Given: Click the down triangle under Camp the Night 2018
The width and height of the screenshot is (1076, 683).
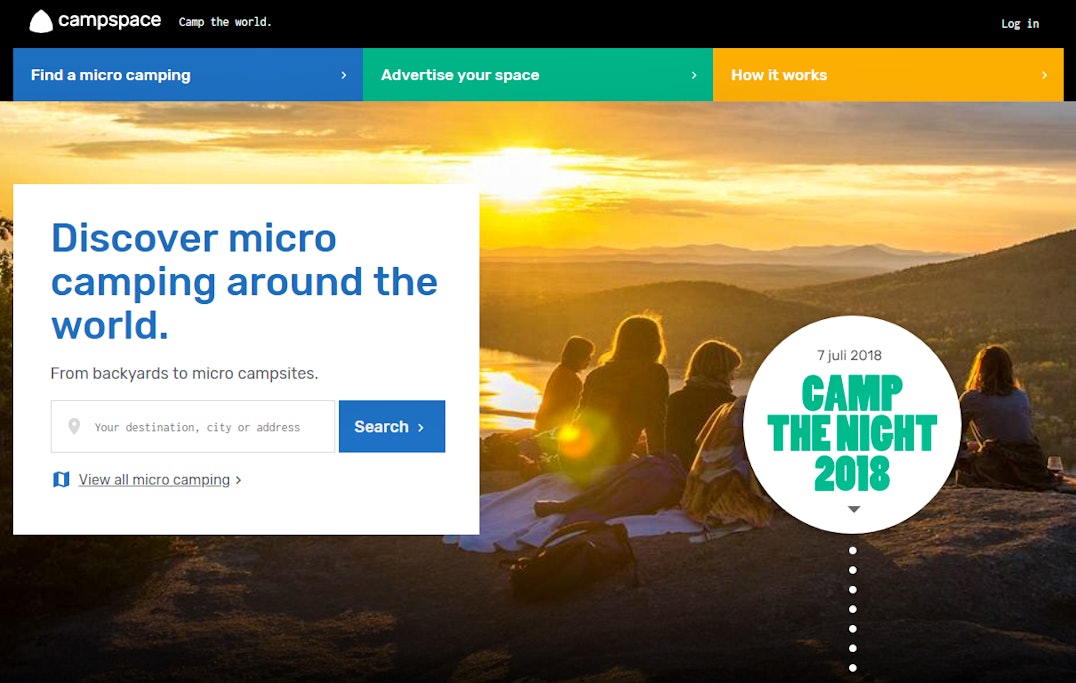Looking at the screenshot, I should pos(854,509).
